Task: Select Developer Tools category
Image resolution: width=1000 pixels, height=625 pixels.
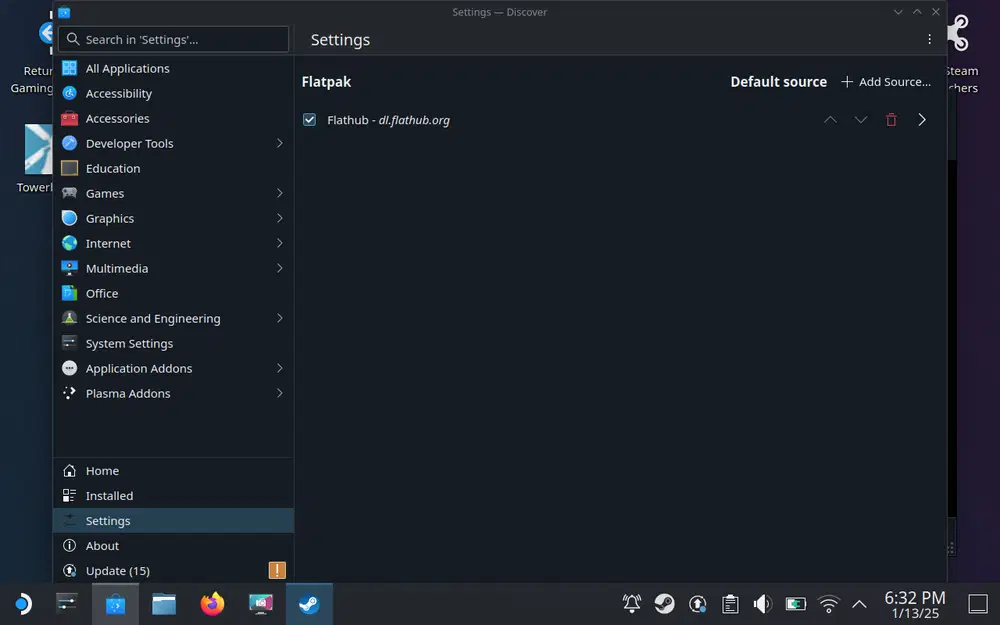Action: (x=173, y=143)
